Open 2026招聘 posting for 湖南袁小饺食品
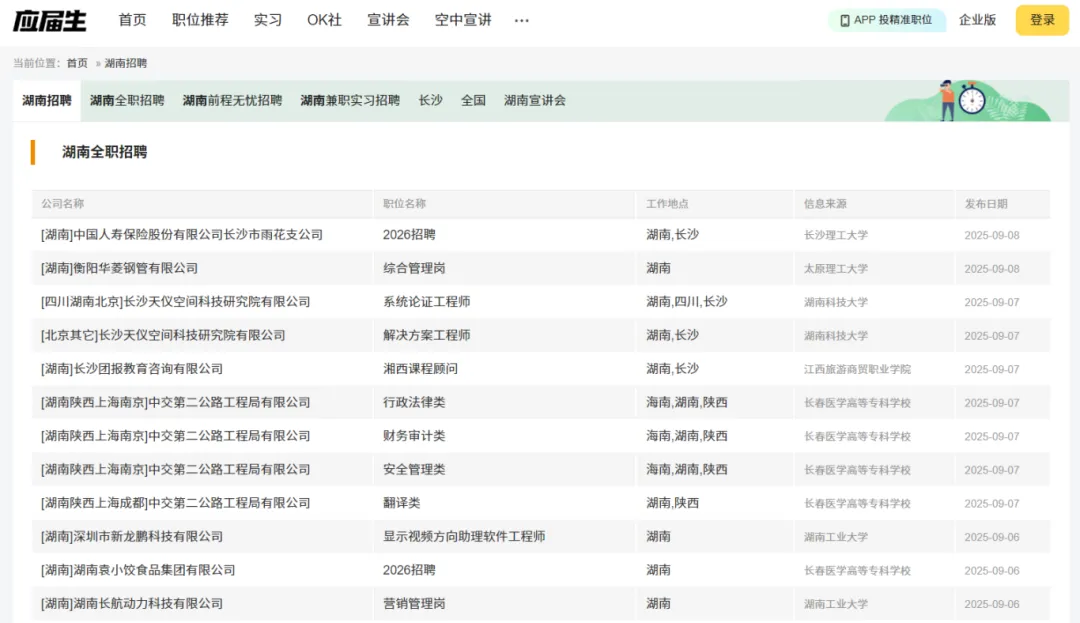This screenshot has height=623, width=1080. pos(409,570)
